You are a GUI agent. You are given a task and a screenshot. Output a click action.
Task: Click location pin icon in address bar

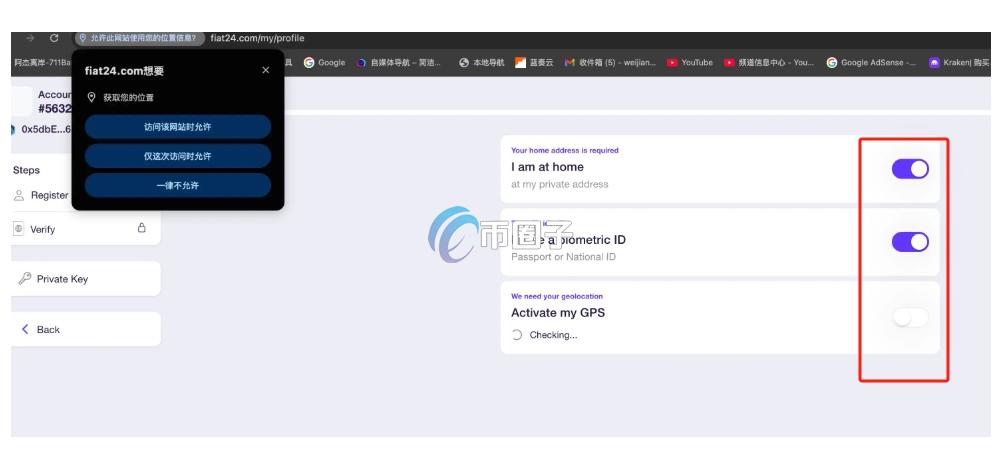coord(83,38)
